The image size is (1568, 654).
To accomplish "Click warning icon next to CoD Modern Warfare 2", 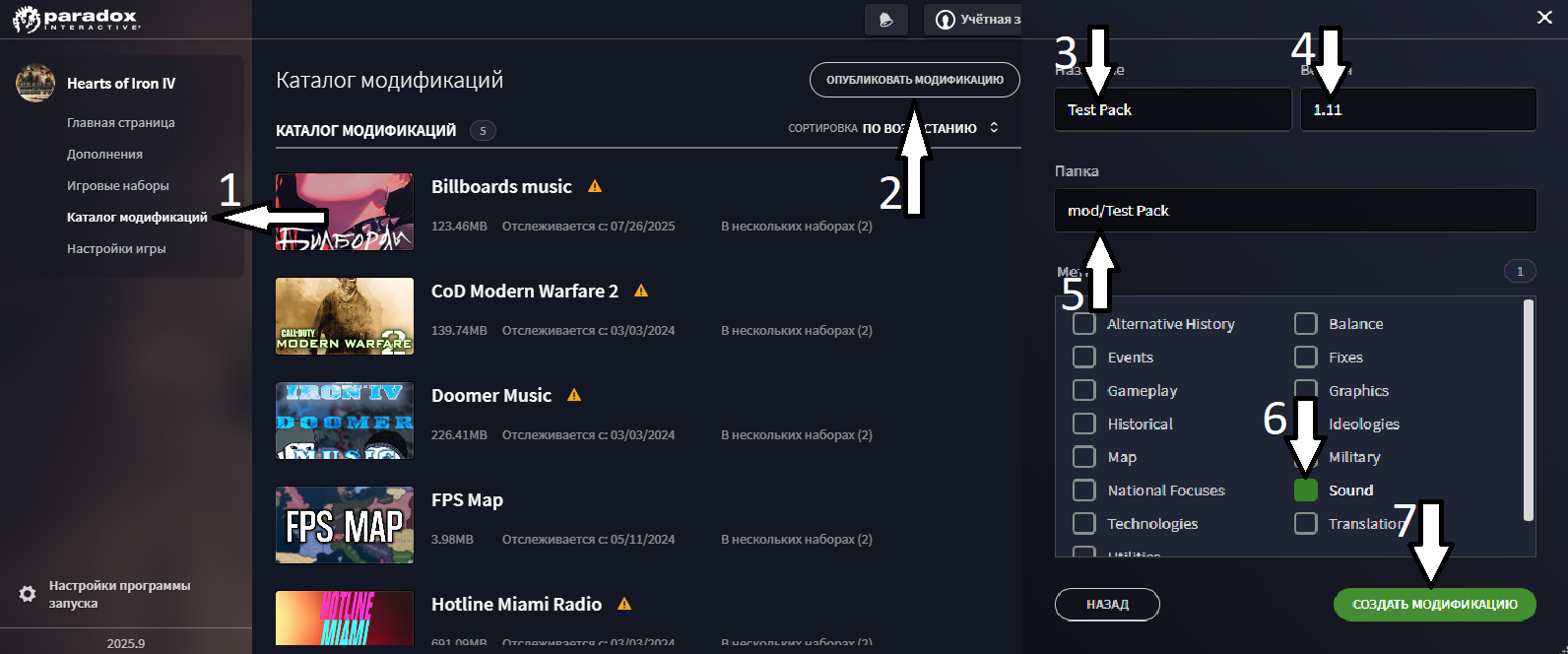I will pyautogui.click(x=641, y=291).
